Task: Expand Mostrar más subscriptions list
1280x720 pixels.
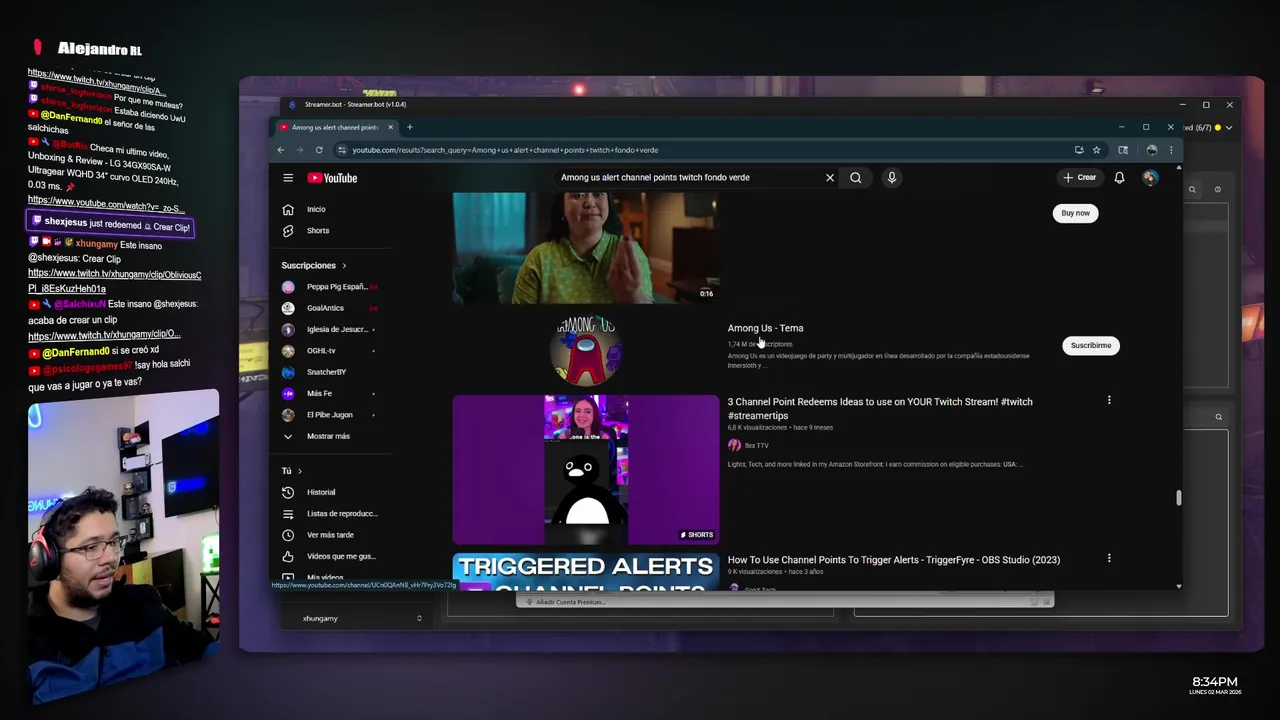Action: click(x=330, y=436)
